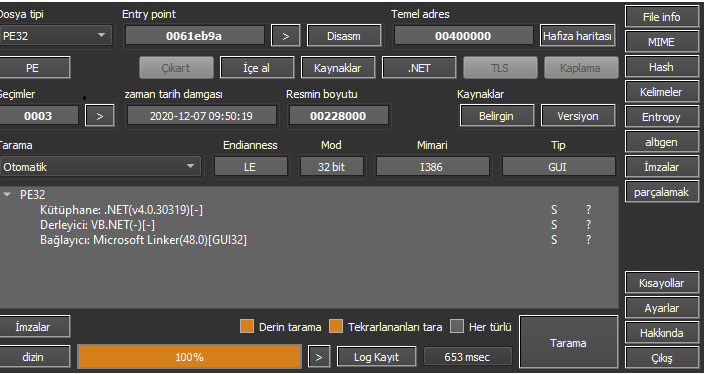Click the Versiyon button
The width and height of the screenshot is (705, 374).
(x=578, y=116)
